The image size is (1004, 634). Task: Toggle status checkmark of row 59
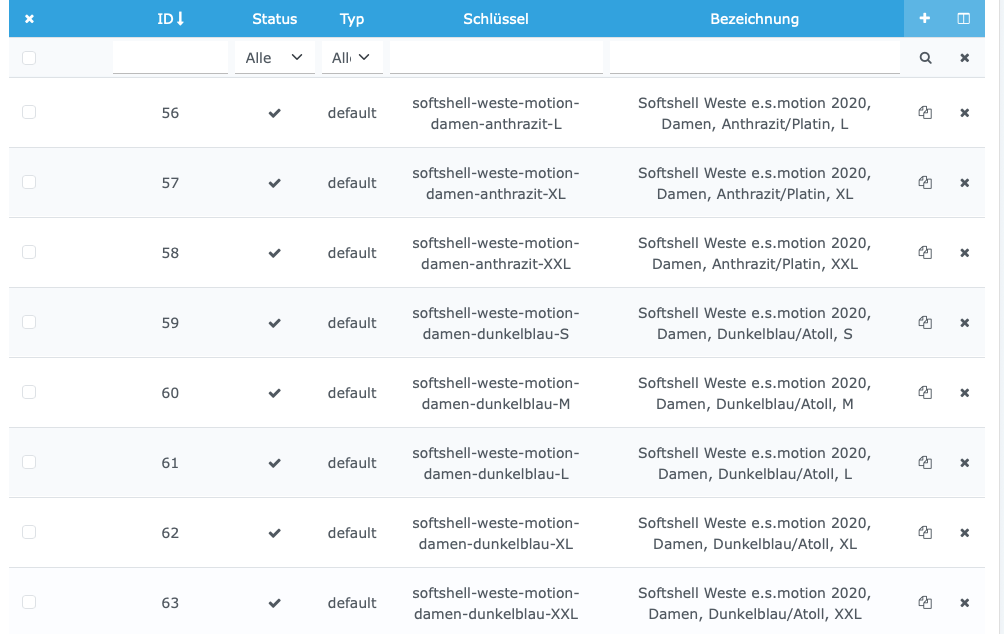[275, 323]
